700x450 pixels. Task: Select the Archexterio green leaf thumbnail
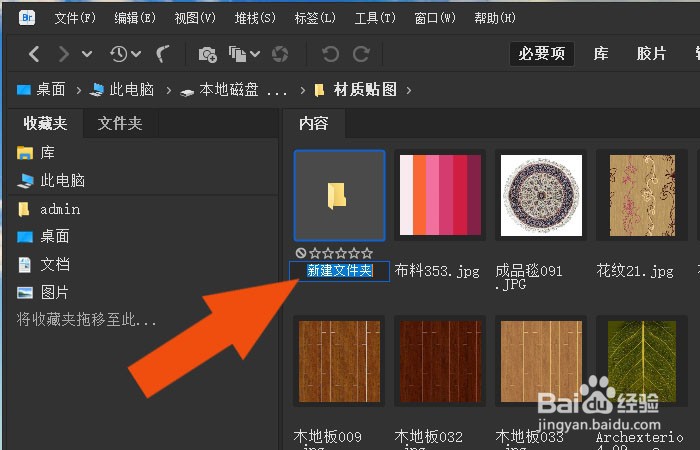[x=642, y=361]
